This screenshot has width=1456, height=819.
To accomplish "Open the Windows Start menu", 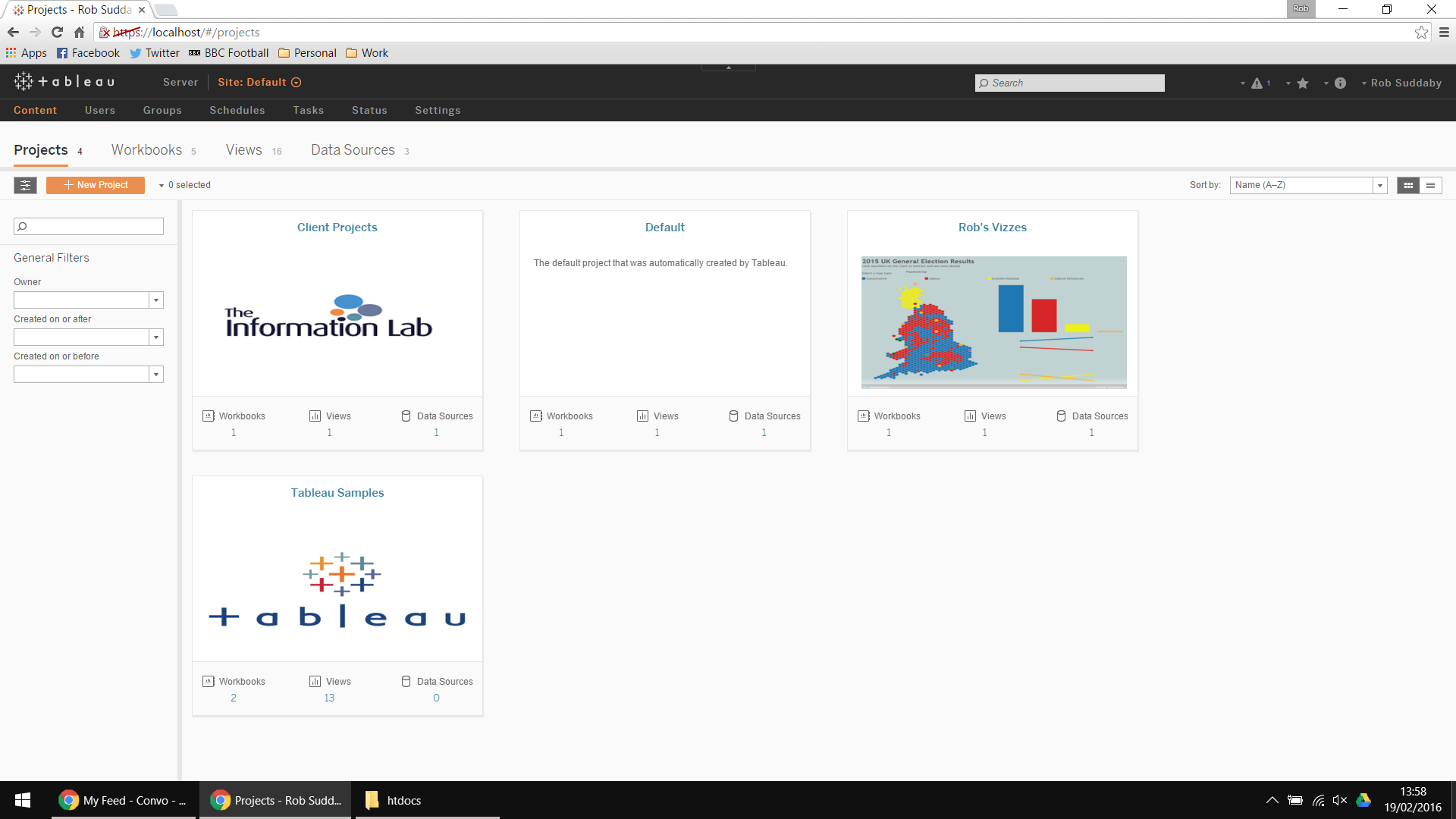I will (23, 800).
